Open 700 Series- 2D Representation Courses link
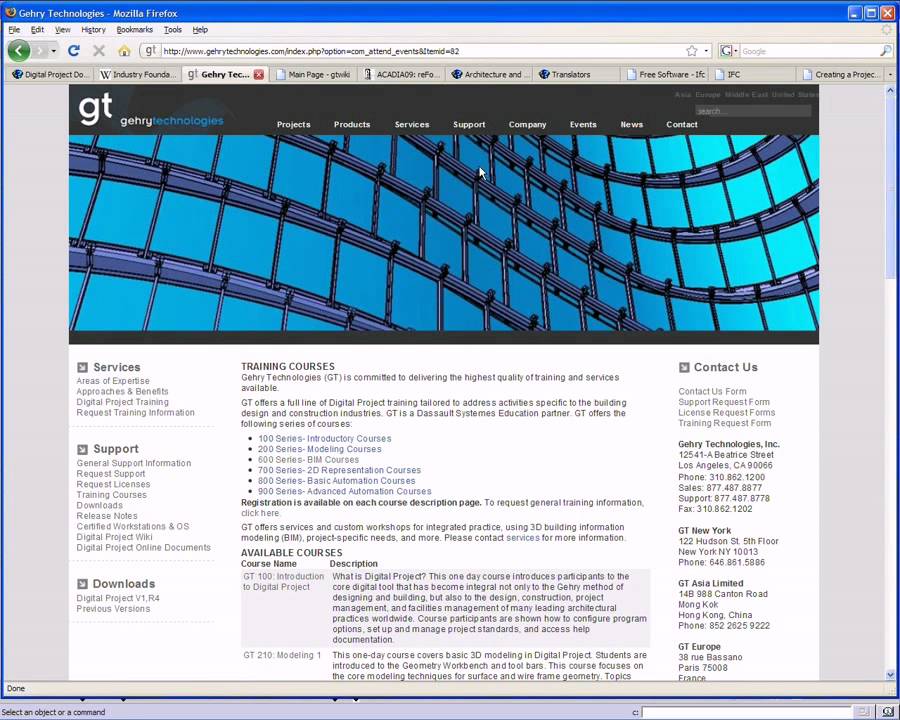Screen dimensions: 900x720 pos(339,470)
